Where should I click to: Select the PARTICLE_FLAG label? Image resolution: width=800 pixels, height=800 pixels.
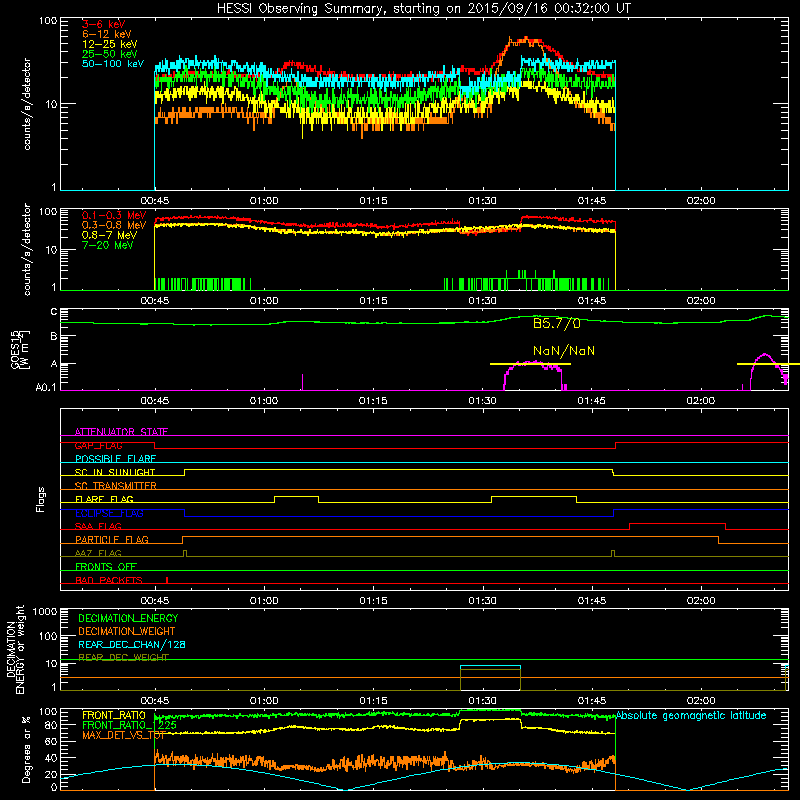[112, 540]
